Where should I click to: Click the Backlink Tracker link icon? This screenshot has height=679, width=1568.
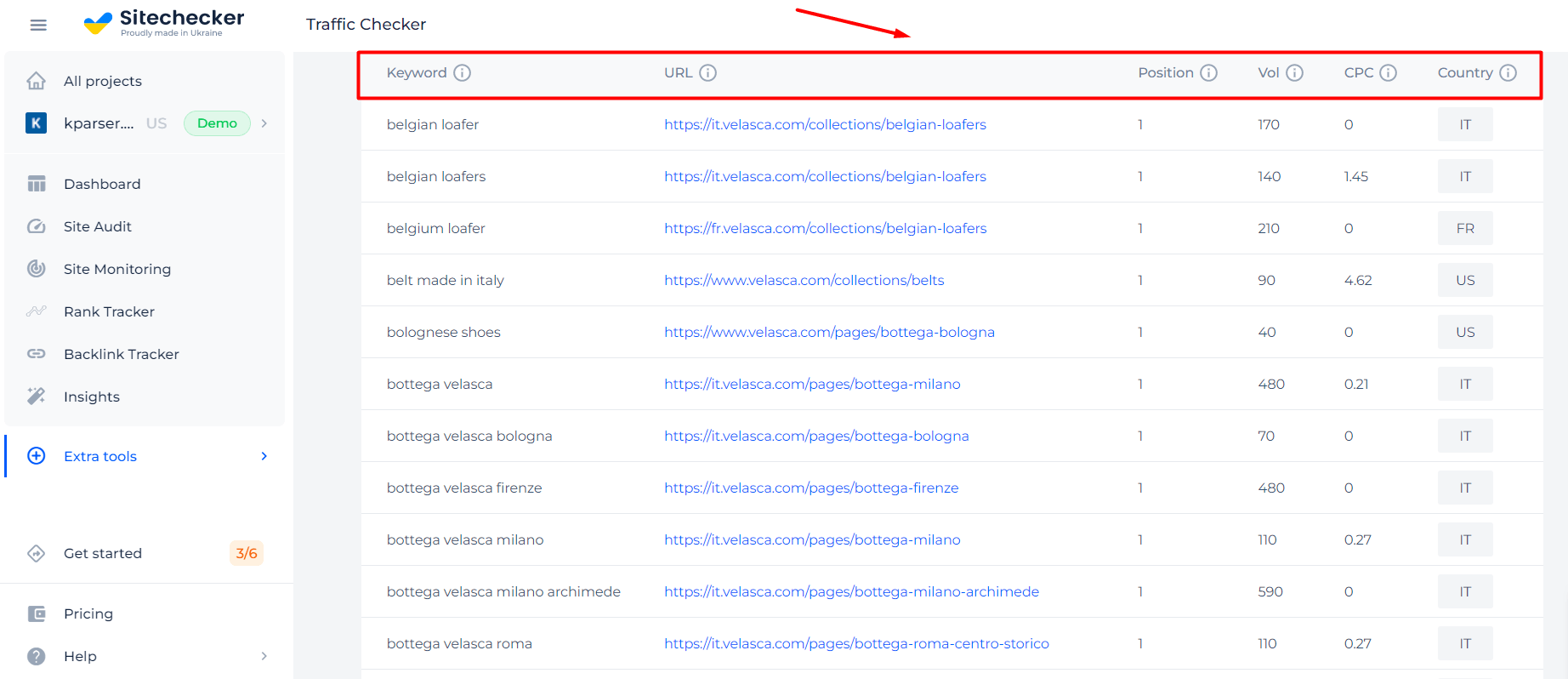pyautogui.click(x=36, y=354)
